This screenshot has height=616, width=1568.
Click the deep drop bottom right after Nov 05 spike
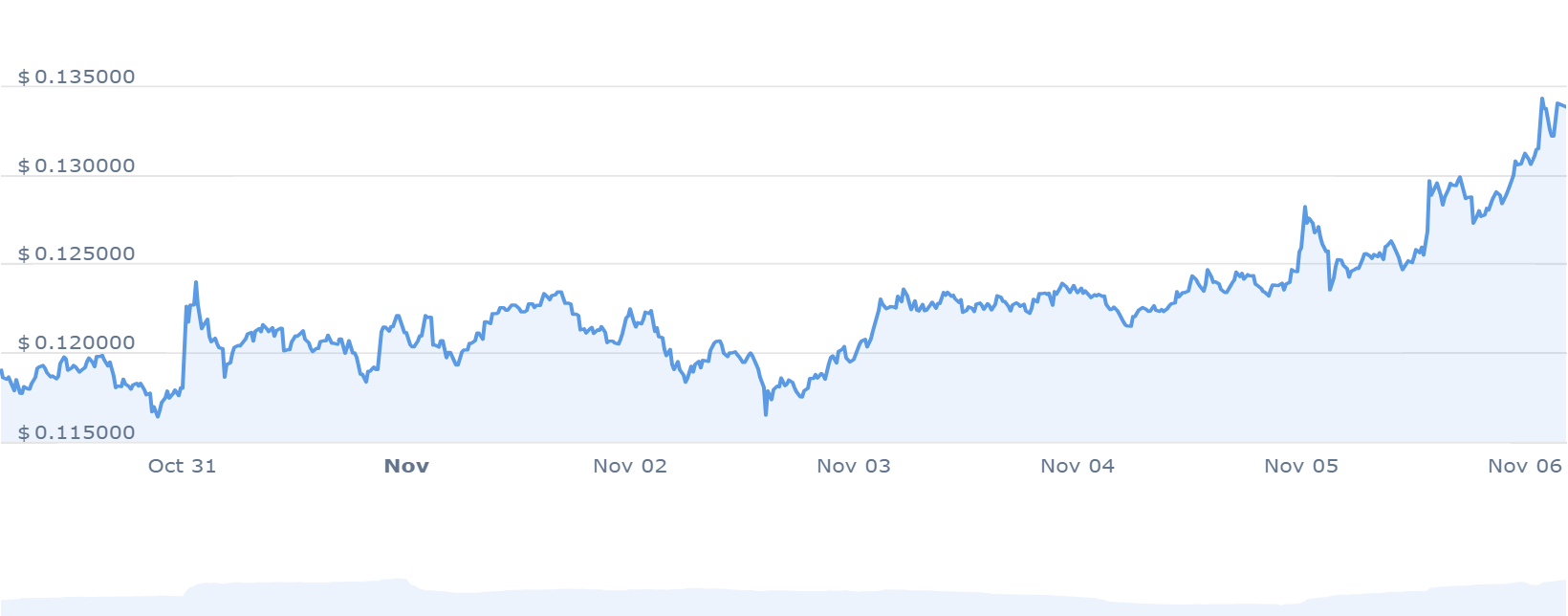coord(1330,289)
